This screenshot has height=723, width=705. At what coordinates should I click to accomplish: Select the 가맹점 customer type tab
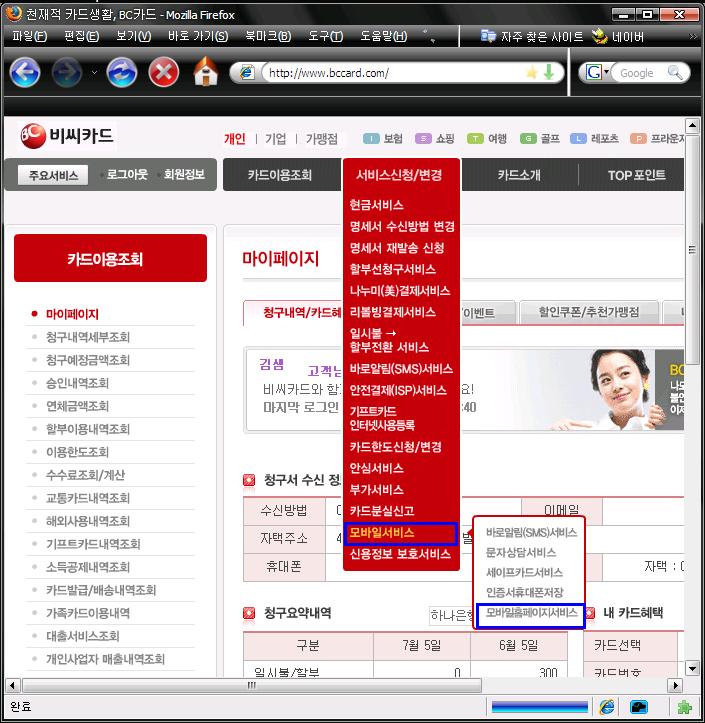[x=322, y=139]
